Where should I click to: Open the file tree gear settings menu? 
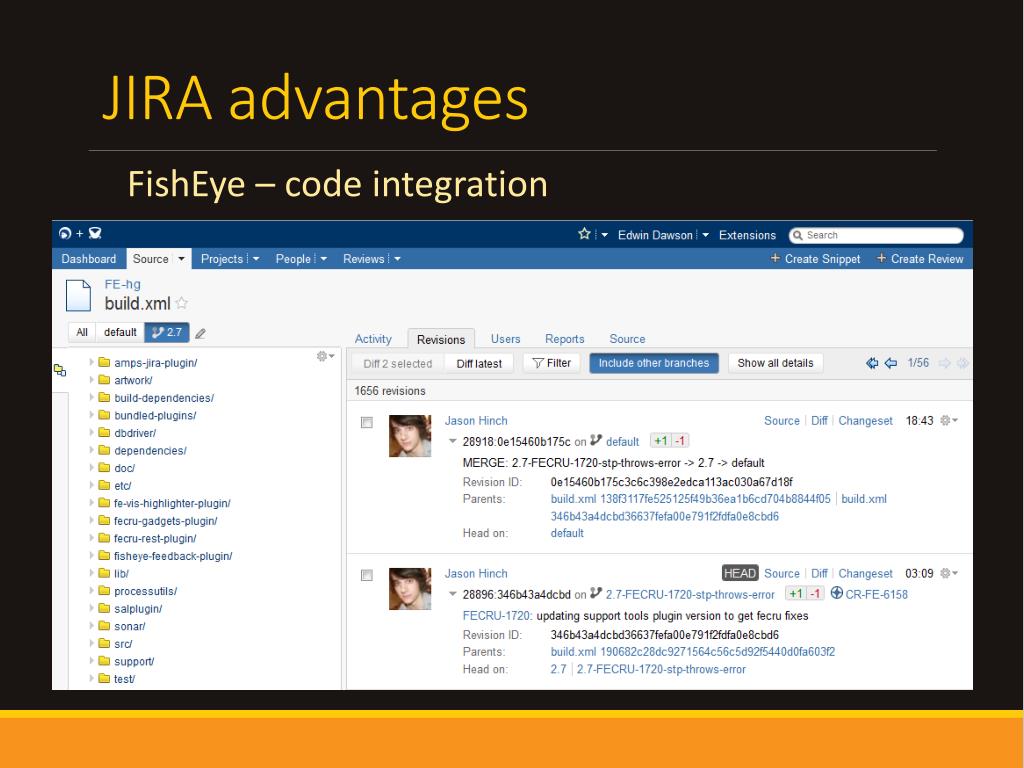pos(325,356)
